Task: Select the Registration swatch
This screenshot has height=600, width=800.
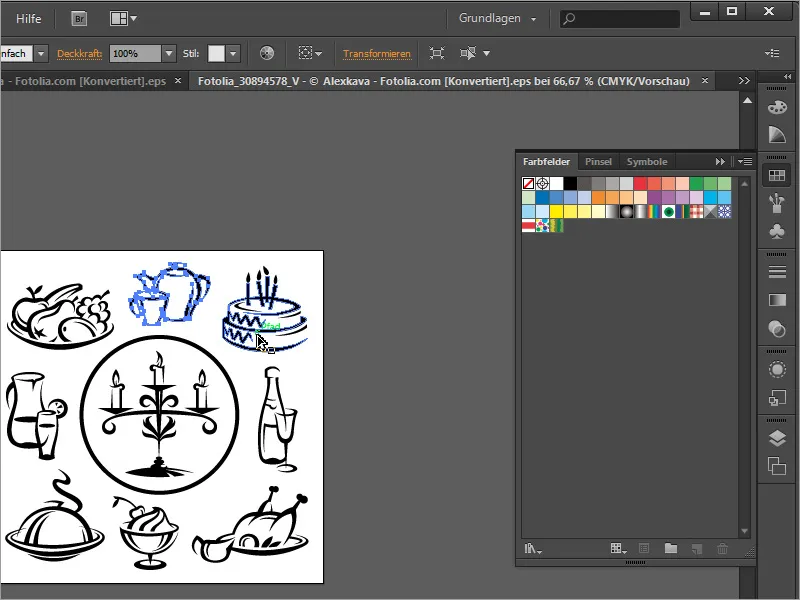Action: click(542, 183)
